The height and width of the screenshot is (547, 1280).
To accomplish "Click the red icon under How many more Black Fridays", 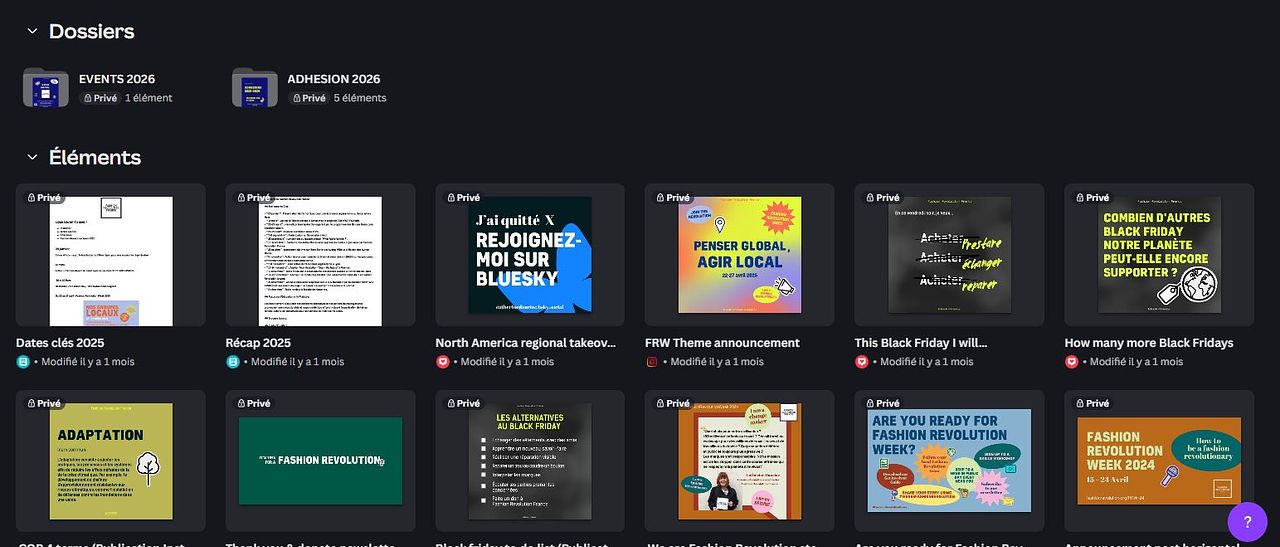I will [1072, 362].
